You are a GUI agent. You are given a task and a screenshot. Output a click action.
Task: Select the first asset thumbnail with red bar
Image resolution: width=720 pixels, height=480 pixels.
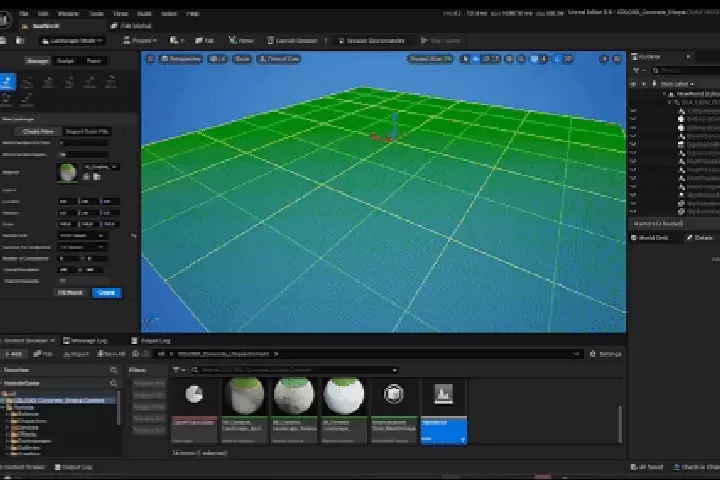pos(194,411)
